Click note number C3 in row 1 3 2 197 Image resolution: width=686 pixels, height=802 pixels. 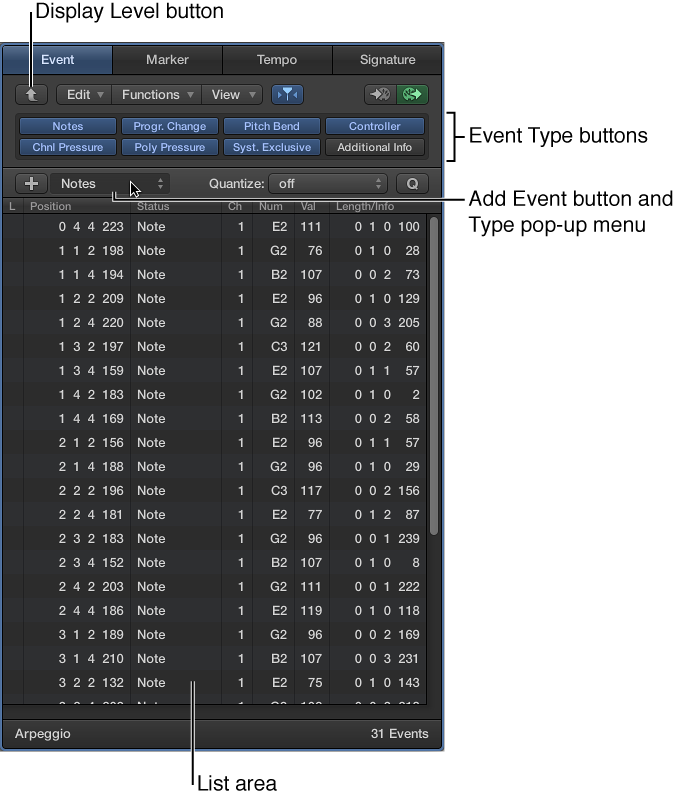coord(279,347)
